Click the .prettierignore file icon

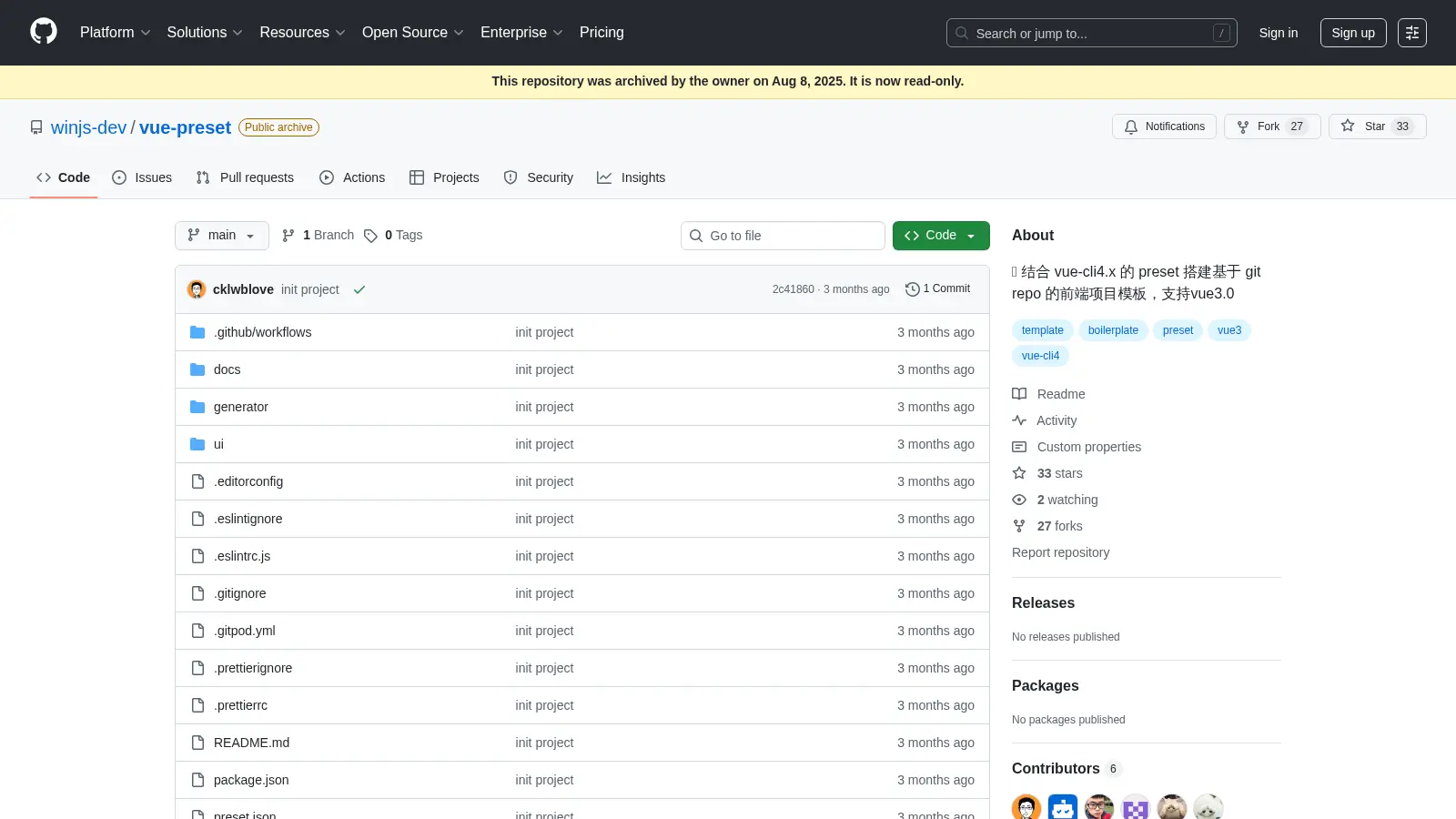(x=197, y=668)
